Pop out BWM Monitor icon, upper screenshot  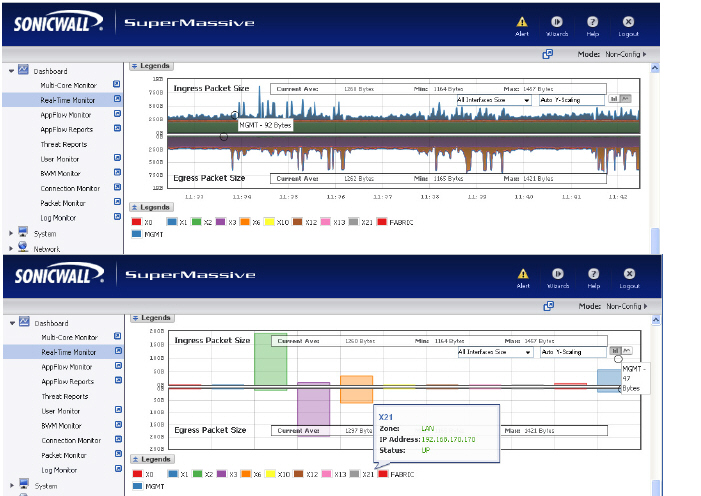click(117, 172)
